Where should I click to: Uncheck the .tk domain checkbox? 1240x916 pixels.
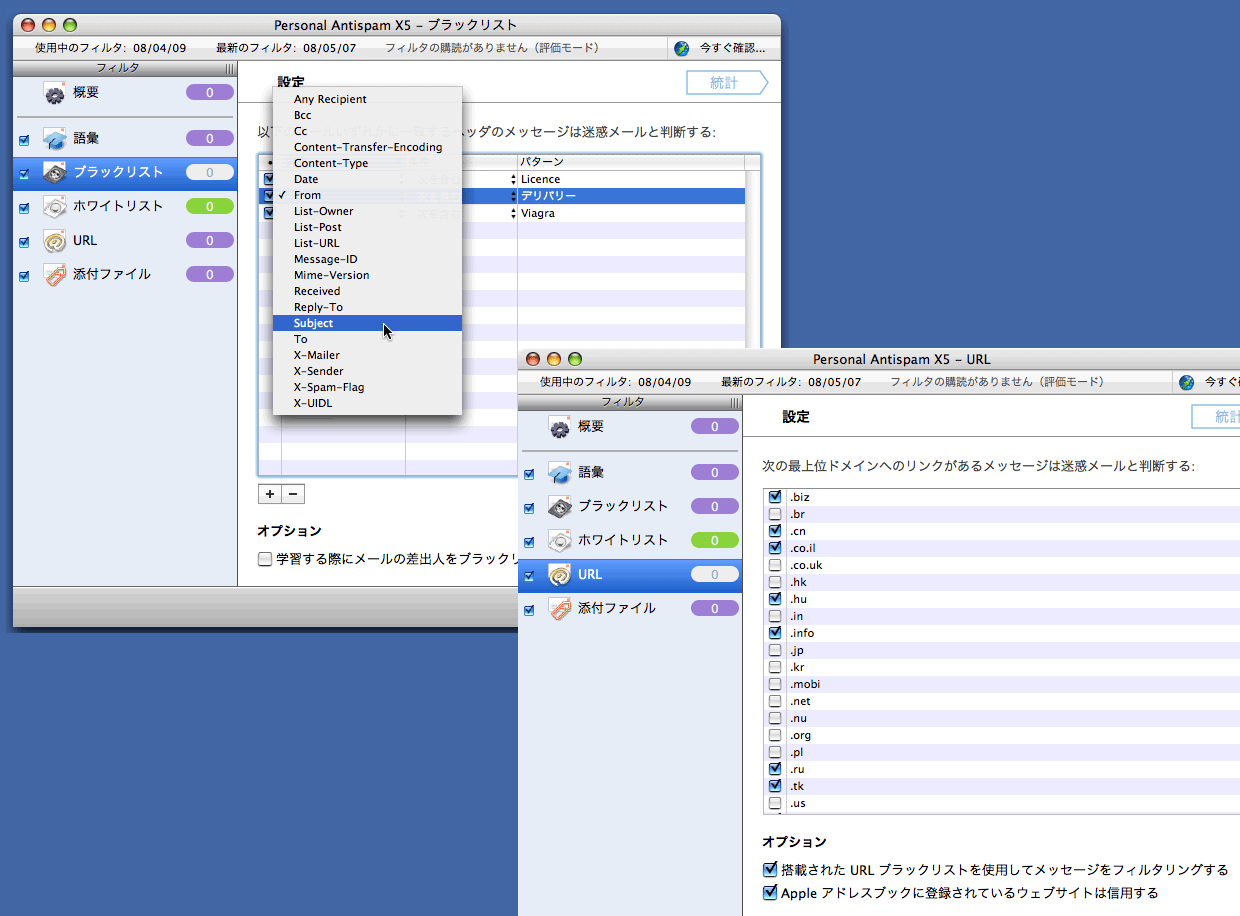[775, 786]
